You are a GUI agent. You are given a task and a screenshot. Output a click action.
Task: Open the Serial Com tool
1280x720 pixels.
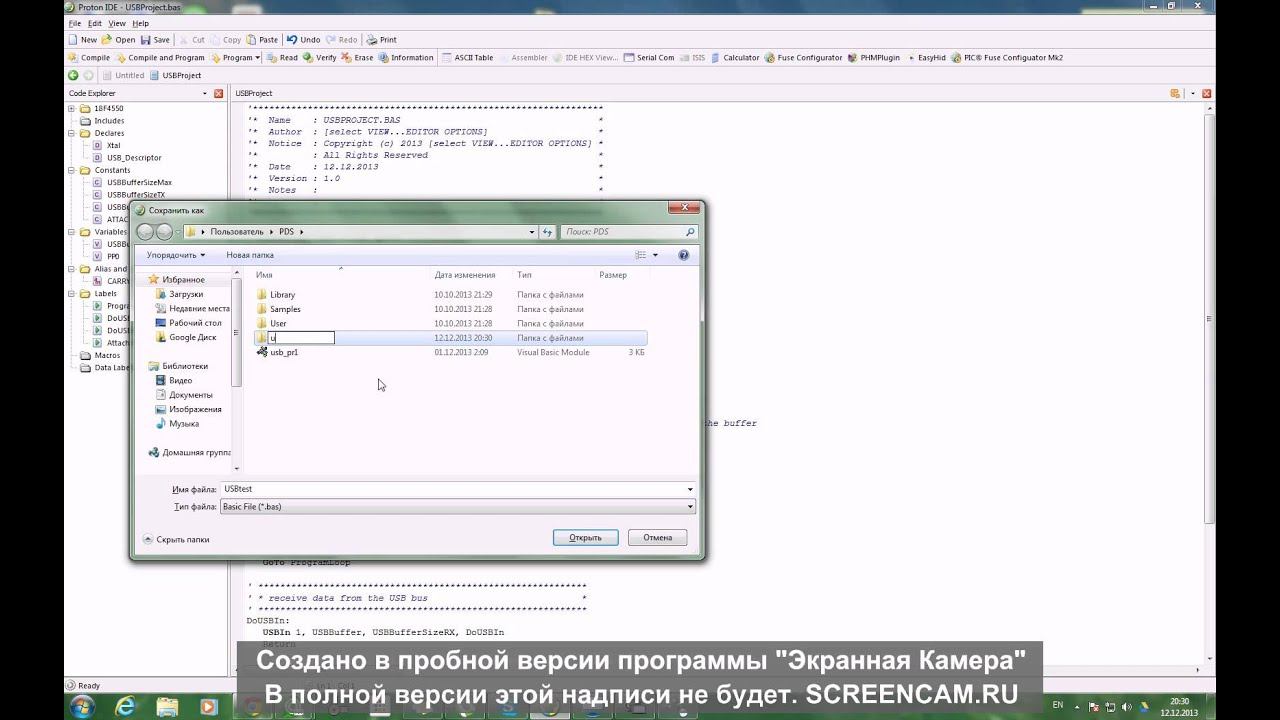pos(649,58)
